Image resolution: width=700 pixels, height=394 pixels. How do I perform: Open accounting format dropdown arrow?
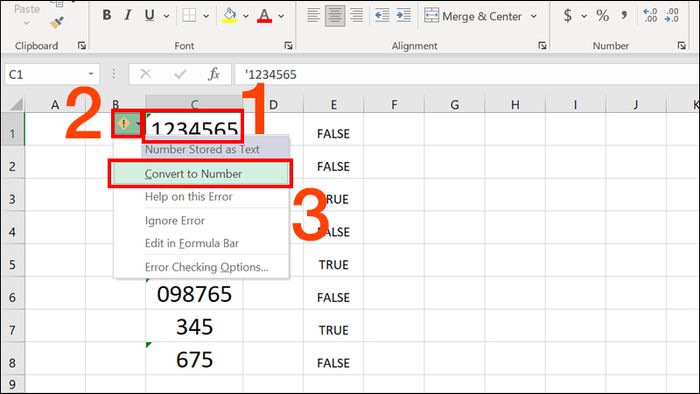click(584, 16)
